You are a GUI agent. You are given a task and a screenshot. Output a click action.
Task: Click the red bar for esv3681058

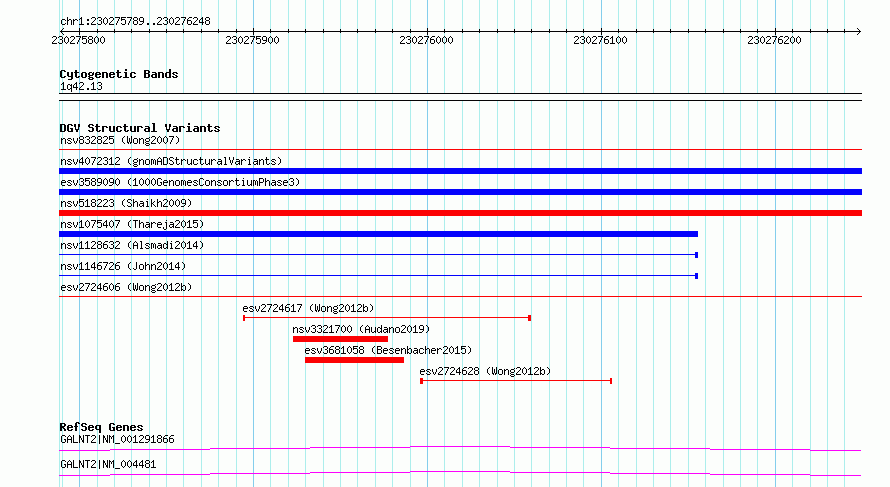click(354, 360)
